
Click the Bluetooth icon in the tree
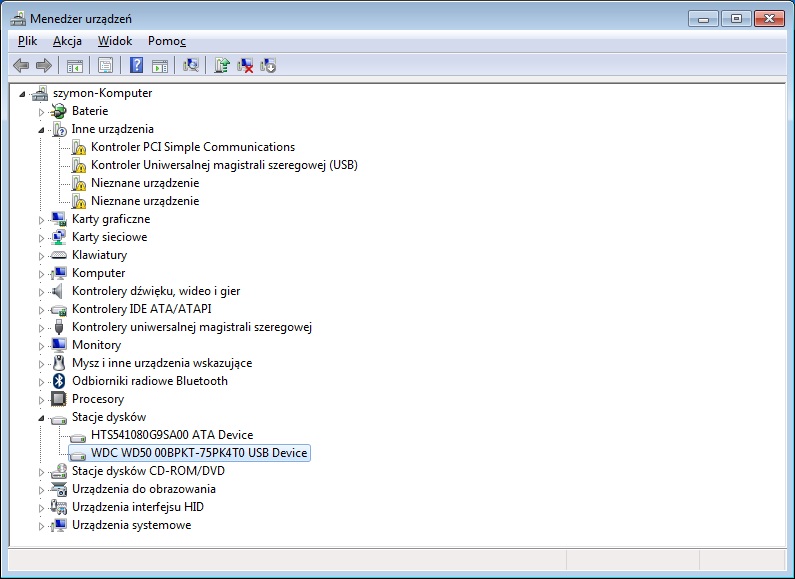tap(59, 381)
